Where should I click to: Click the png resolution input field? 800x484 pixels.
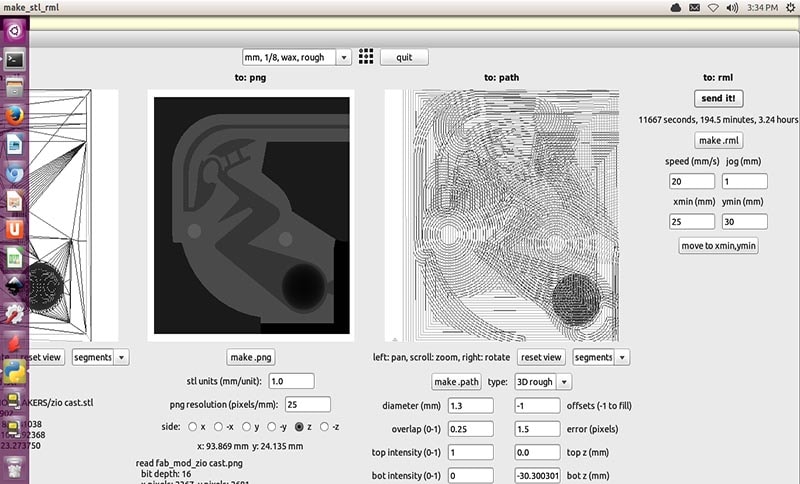[308, 404]
